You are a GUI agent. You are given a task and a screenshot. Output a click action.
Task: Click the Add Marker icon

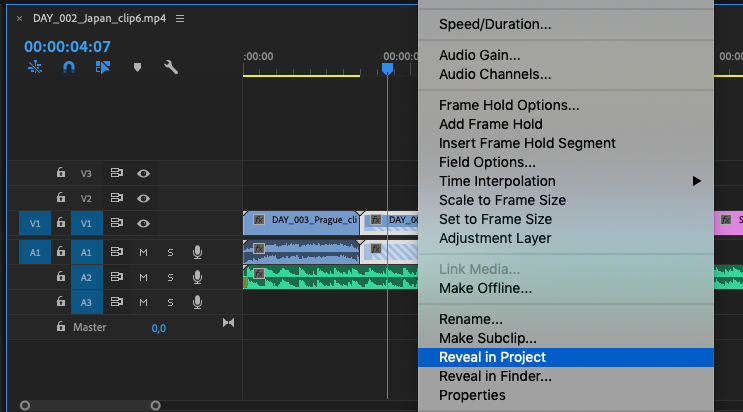pos(137,68)
